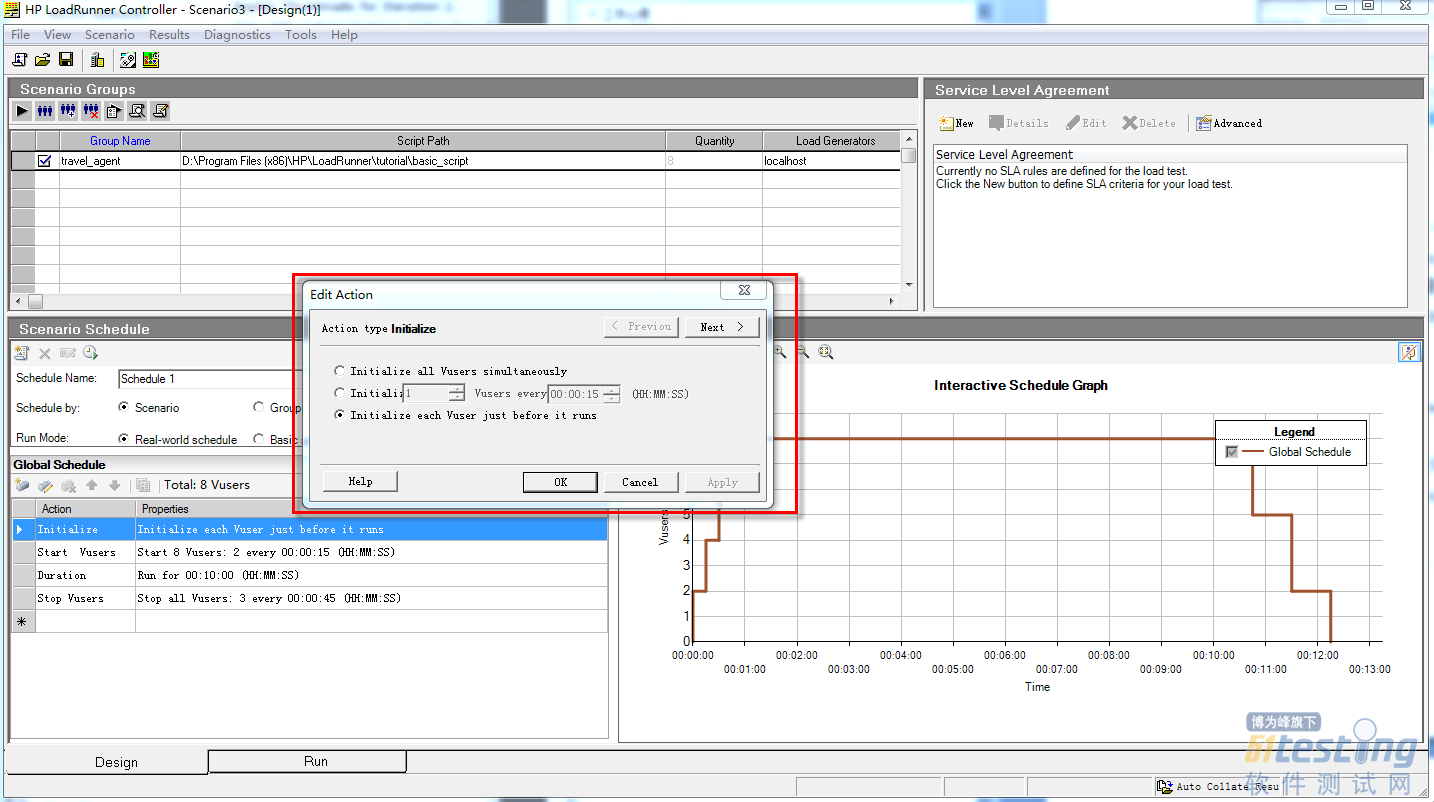Click the Edit Action pencil icon in Global Schedule
This screenshot has height=802, width=1434.
[45, 485]
